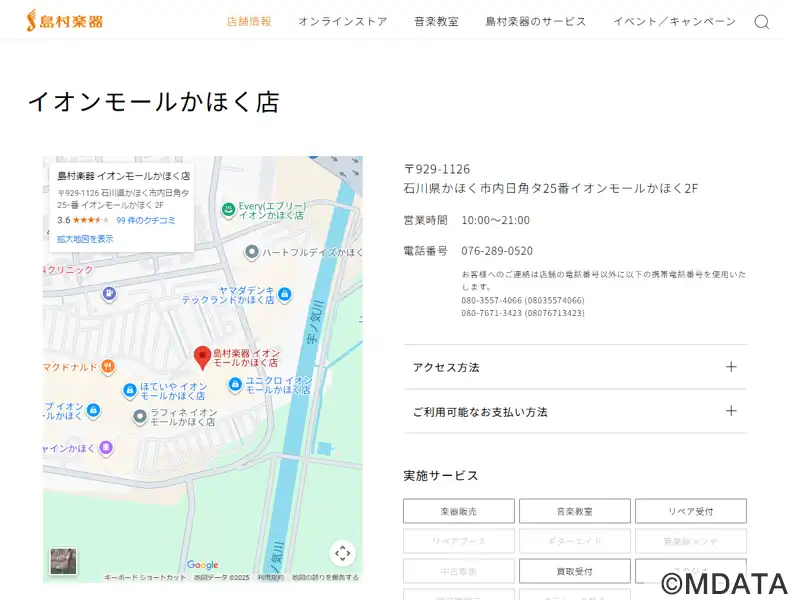The width and height of the screenshot is (800, 600).
Task: Click the map camera controls compass icon
Action: (x=342, y=553)
